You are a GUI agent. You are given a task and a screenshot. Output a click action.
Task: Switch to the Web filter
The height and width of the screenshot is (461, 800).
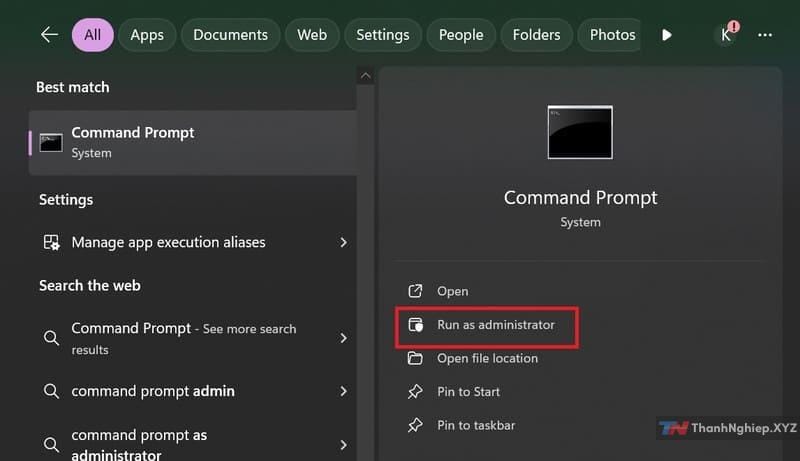312,35
